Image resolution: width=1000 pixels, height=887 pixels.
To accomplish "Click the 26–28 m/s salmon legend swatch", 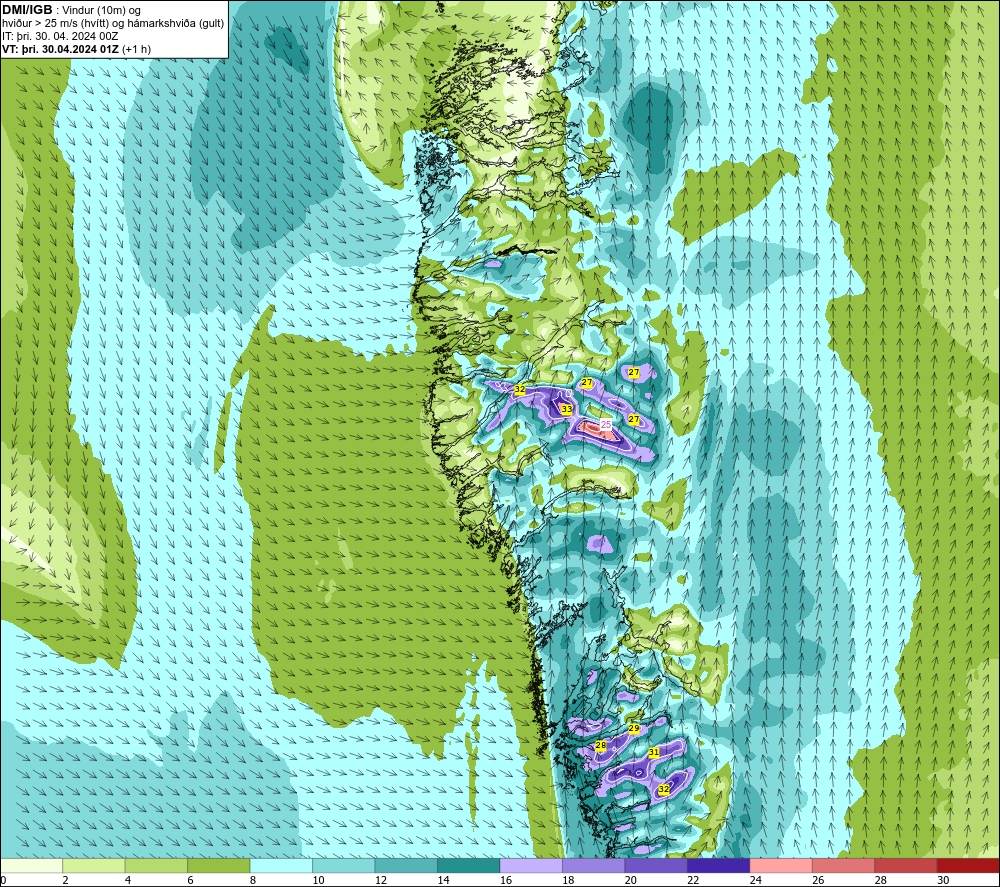I will [844, 865].
